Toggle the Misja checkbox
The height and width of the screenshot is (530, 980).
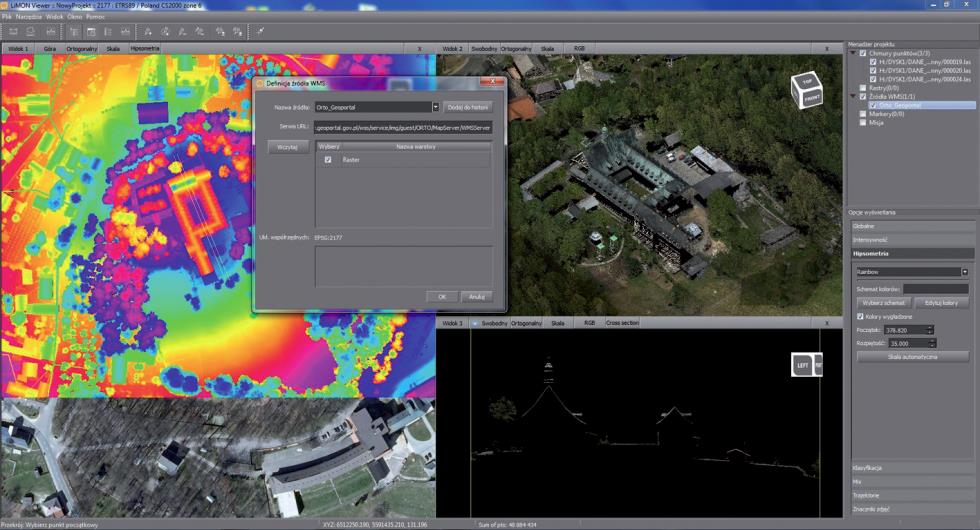(863, 122)
